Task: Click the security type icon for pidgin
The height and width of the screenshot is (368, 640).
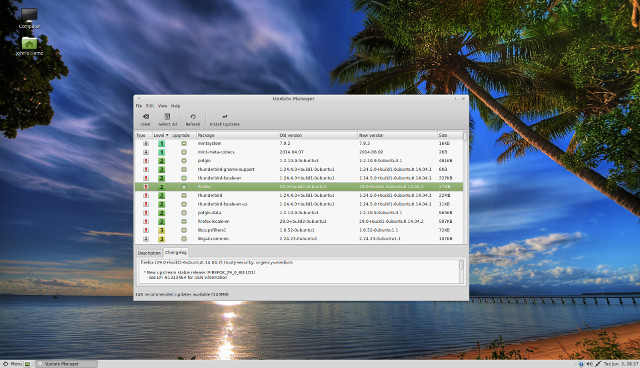Action: click(146, 161)
